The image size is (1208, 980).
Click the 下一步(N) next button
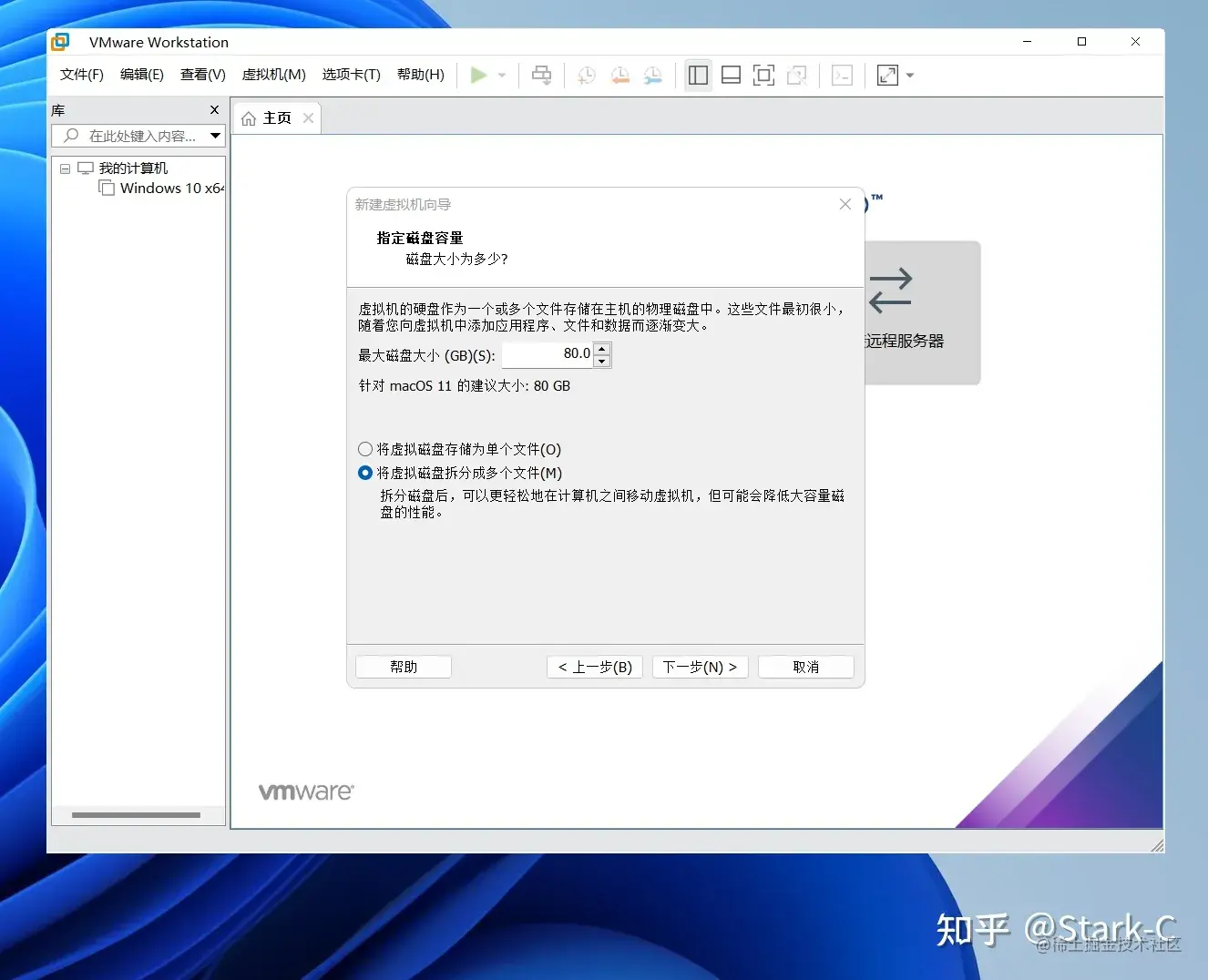click(x=700, y=667)
